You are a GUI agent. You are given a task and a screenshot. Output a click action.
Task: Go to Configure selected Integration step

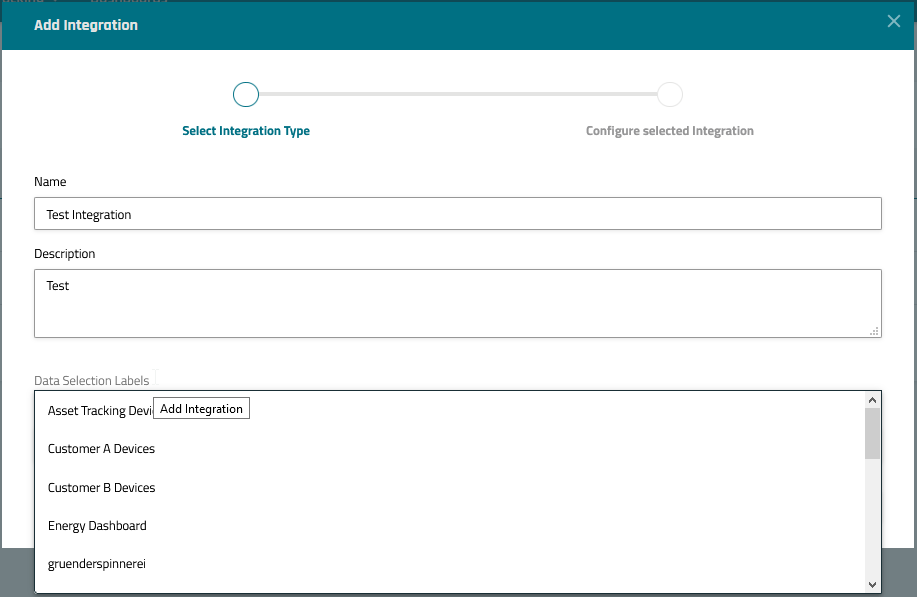tap(669, 131)
